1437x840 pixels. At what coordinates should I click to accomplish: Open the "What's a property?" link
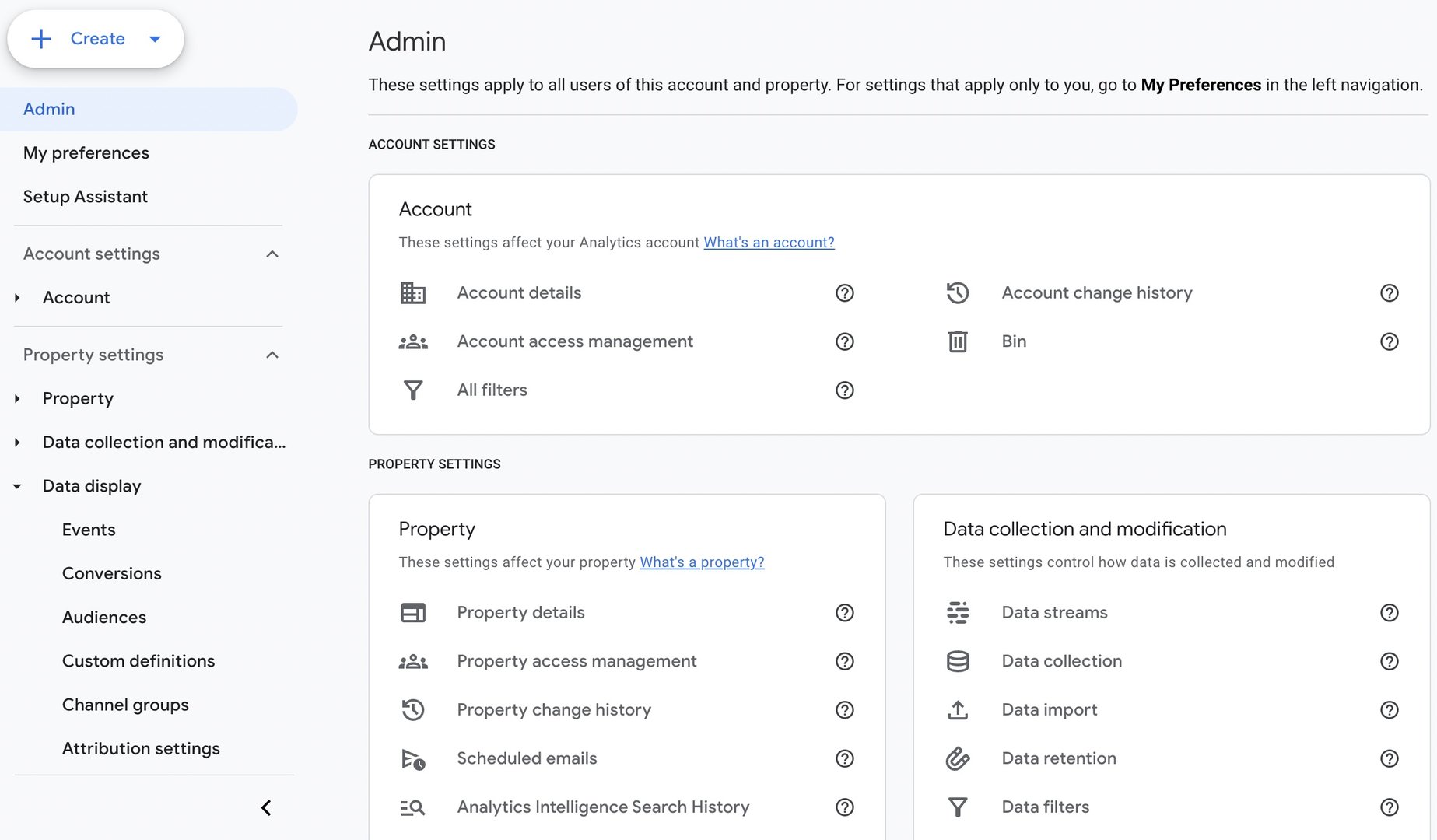pos(701,562)
